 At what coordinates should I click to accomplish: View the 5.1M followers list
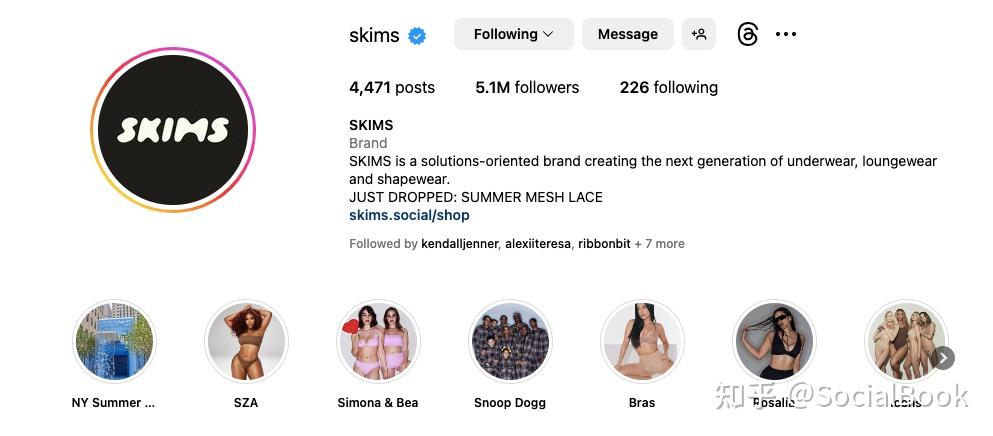coord(527,87)
